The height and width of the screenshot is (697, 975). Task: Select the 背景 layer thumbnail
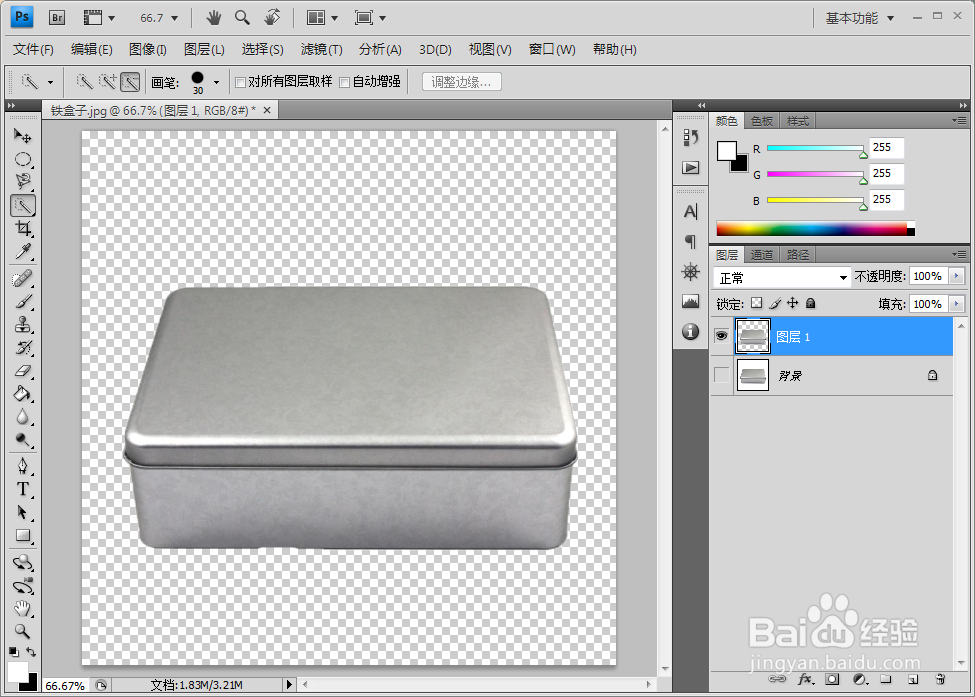click(x=752, y=375)
